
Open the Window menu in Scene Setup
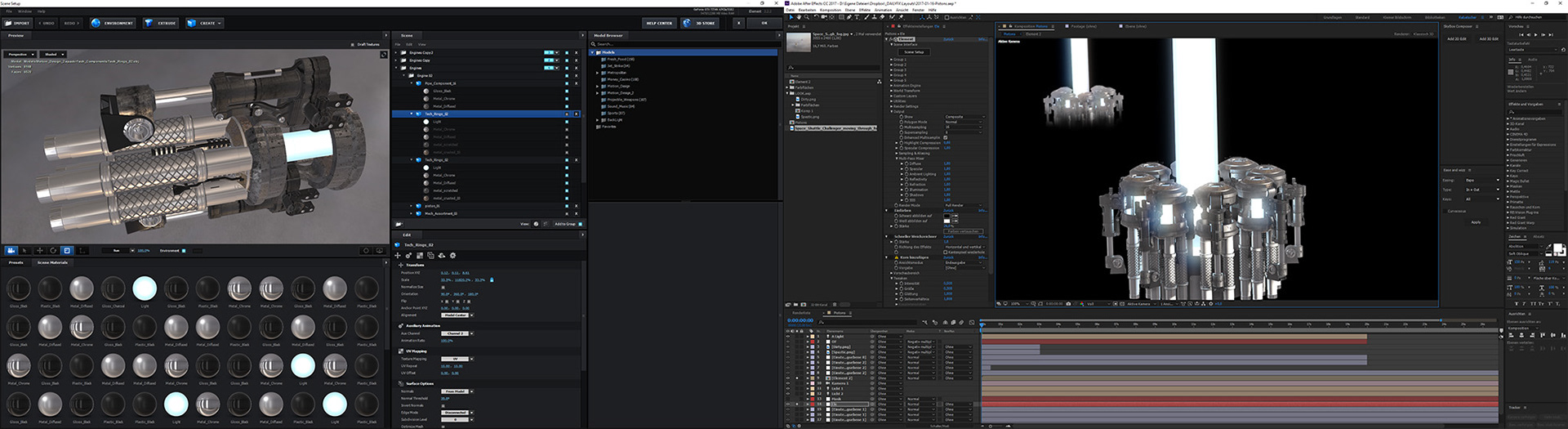click(25, 11)
